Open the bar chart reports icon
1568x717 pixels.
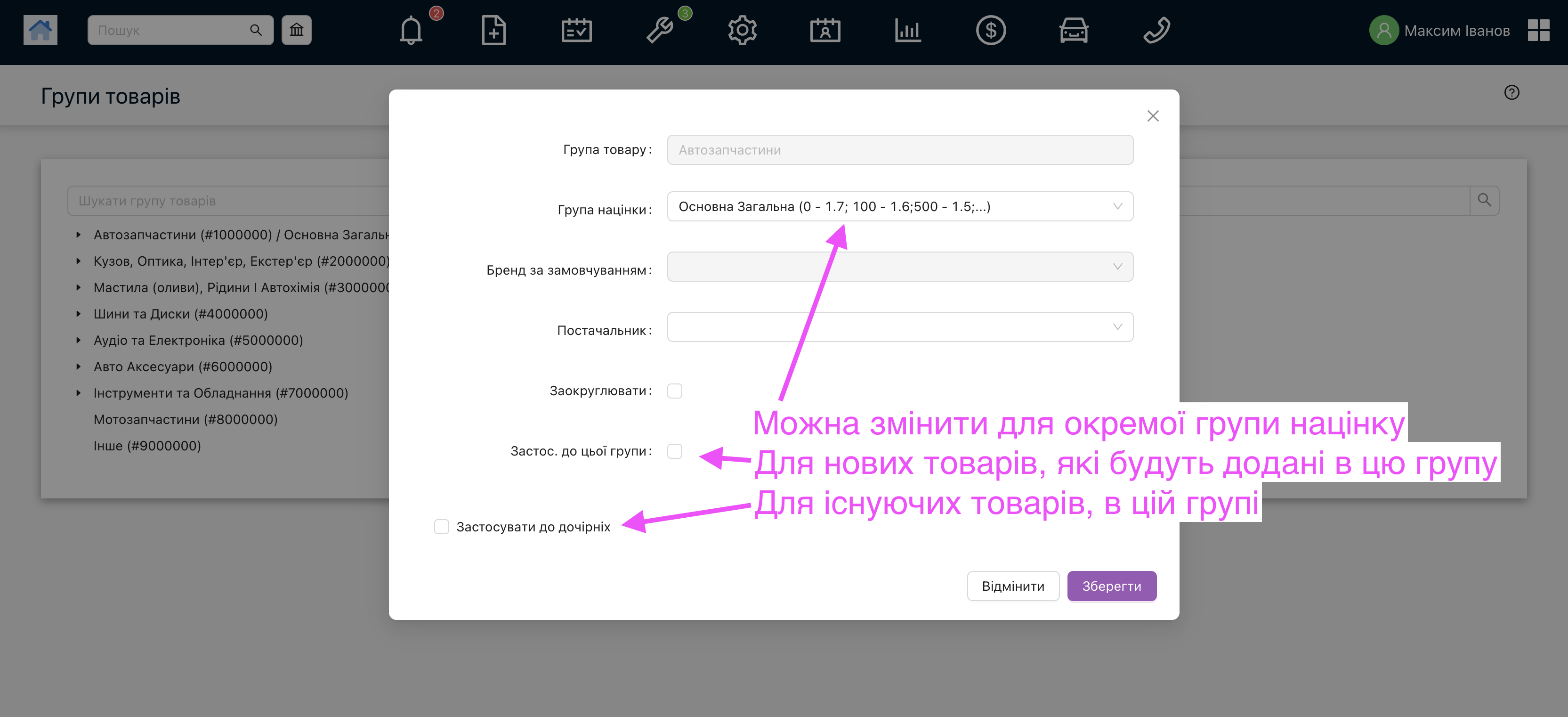pyautogui.click(x=907, y=30)
